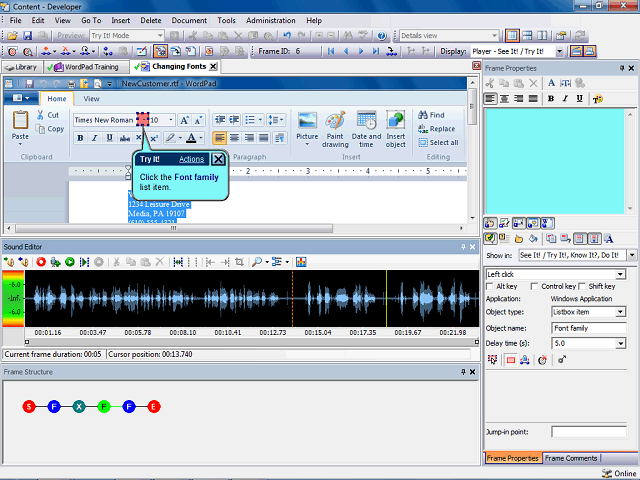Open the Display player mode dropdown
Viewport: 640px width, 480px height.
(x=561, y=51)
